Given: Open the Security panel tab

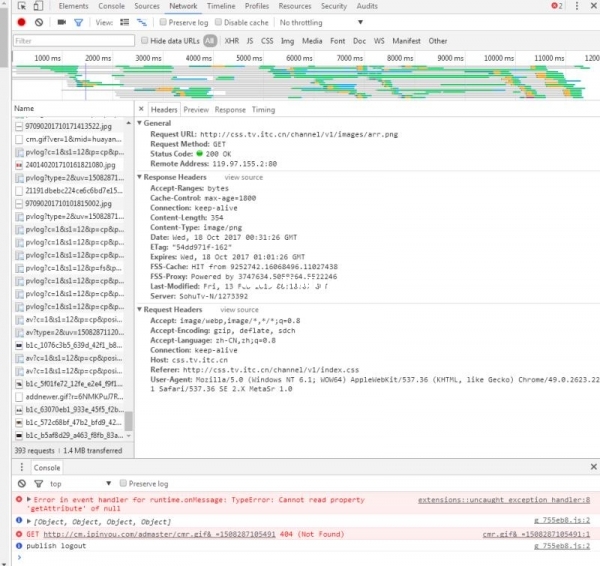Looking at the screenshot, I should coord(334,6).
